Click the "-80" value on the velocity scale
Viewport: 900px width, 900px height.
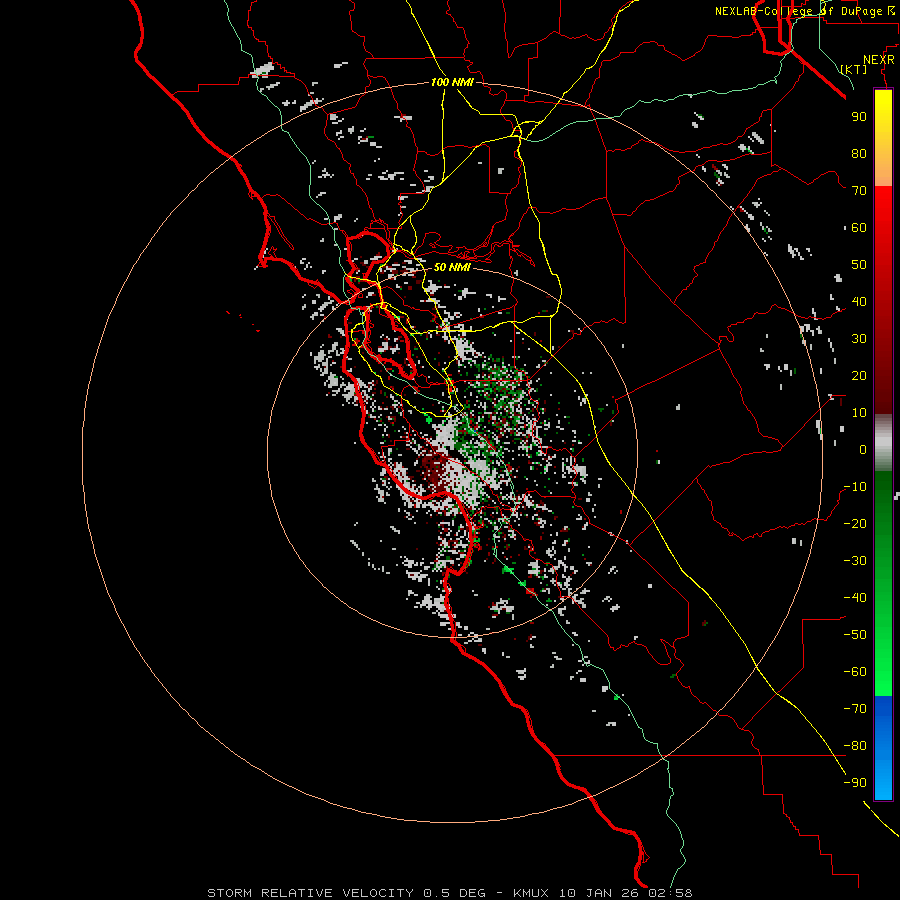[855, 746]
